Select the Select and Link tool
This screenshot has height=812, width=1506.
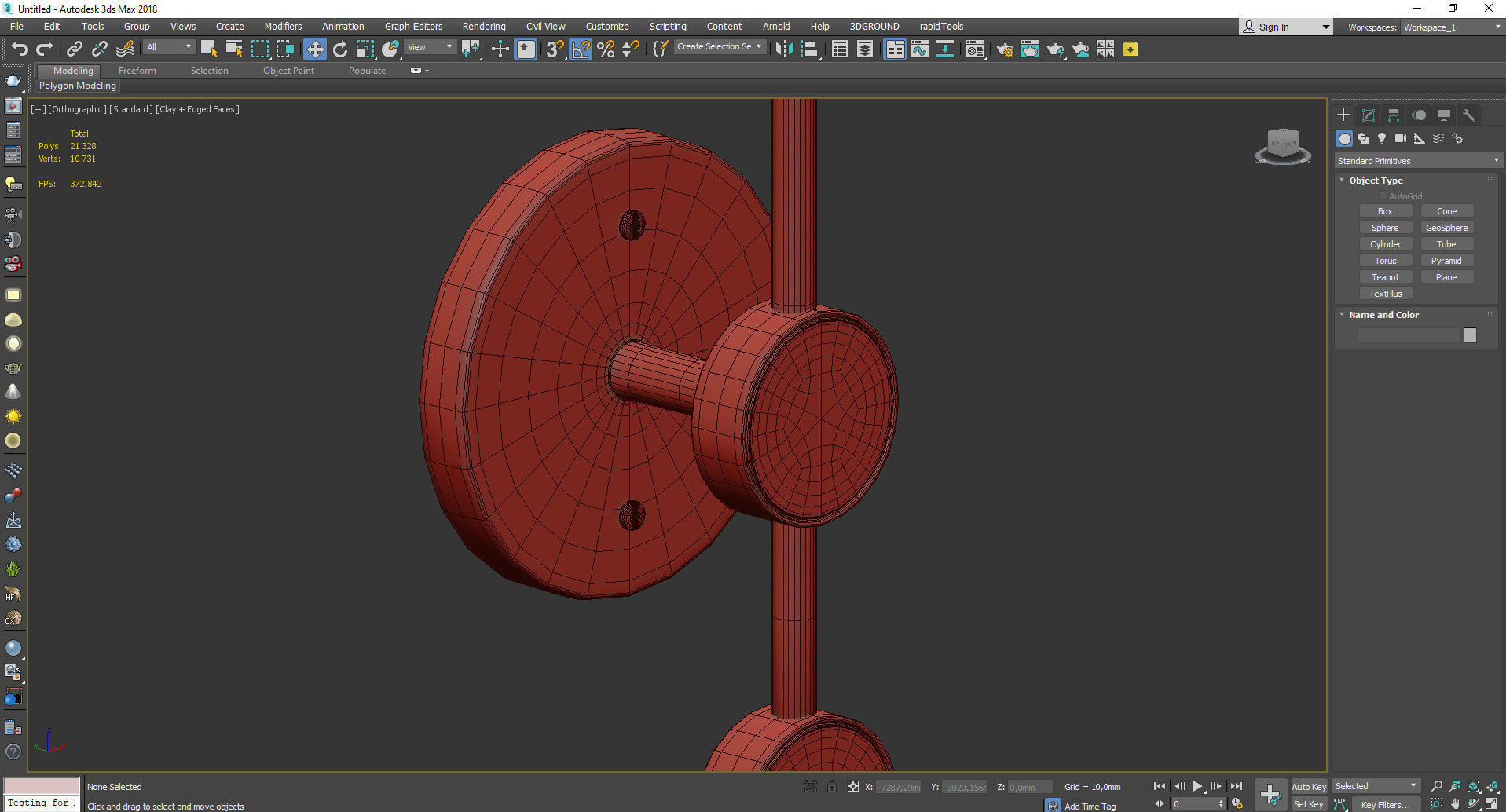coord(74,49)
